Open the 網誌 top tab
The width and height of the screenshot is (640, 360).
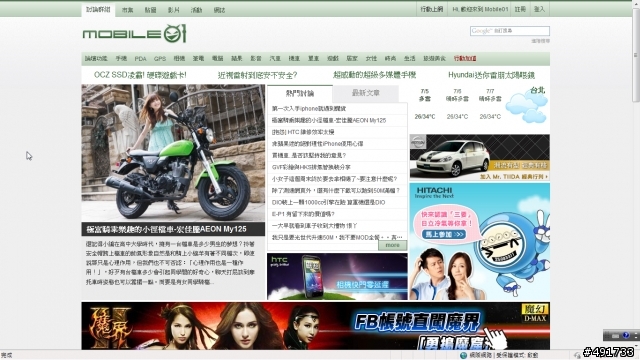(219, 10)
